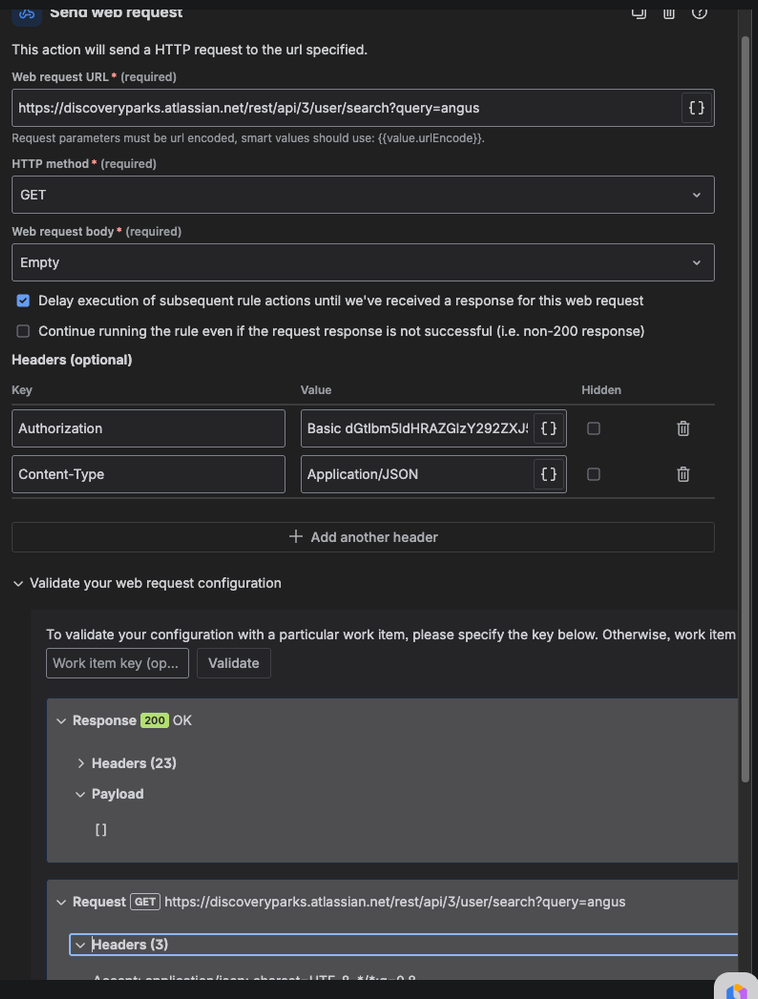Click the Content-Type key field
Image resolution: width=758 pixels, height=999 pixels.
click(x=148, y=474)
